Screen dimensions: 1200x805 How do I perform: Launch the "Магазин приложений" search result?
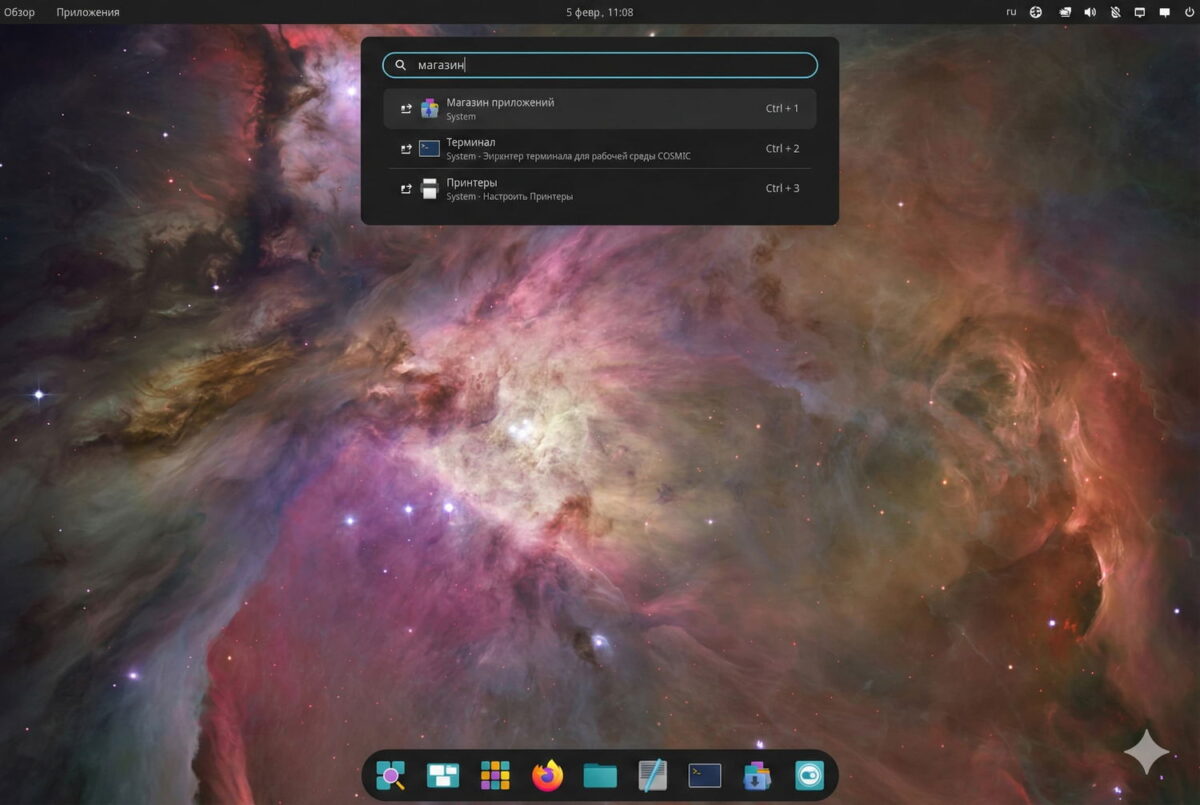pos(599,108)
